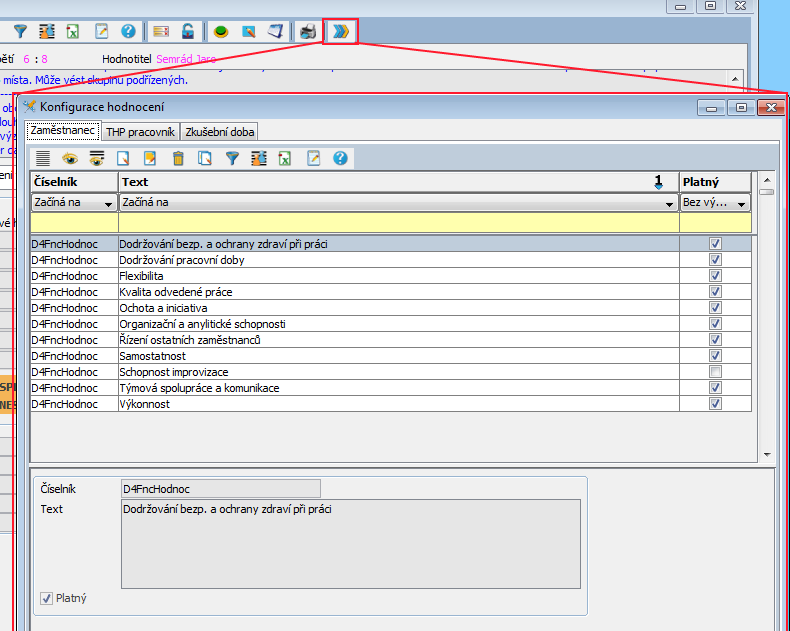Image resolution: width=790 pixels, height=631 pixels.
Task: Switch to Zkušební doba tab
Action: (x=220, y=131)
